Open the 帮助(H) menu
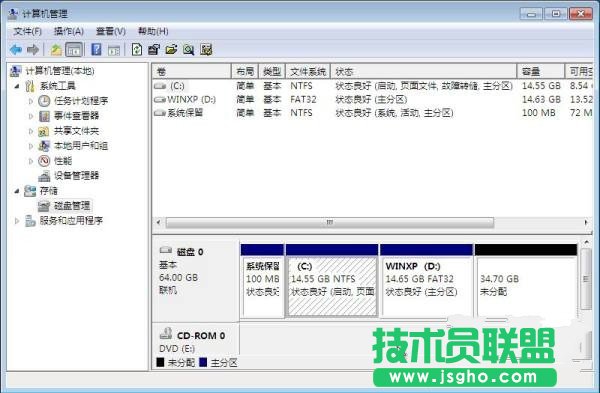Screen dimensions: 600x393 tap(153, 31)
